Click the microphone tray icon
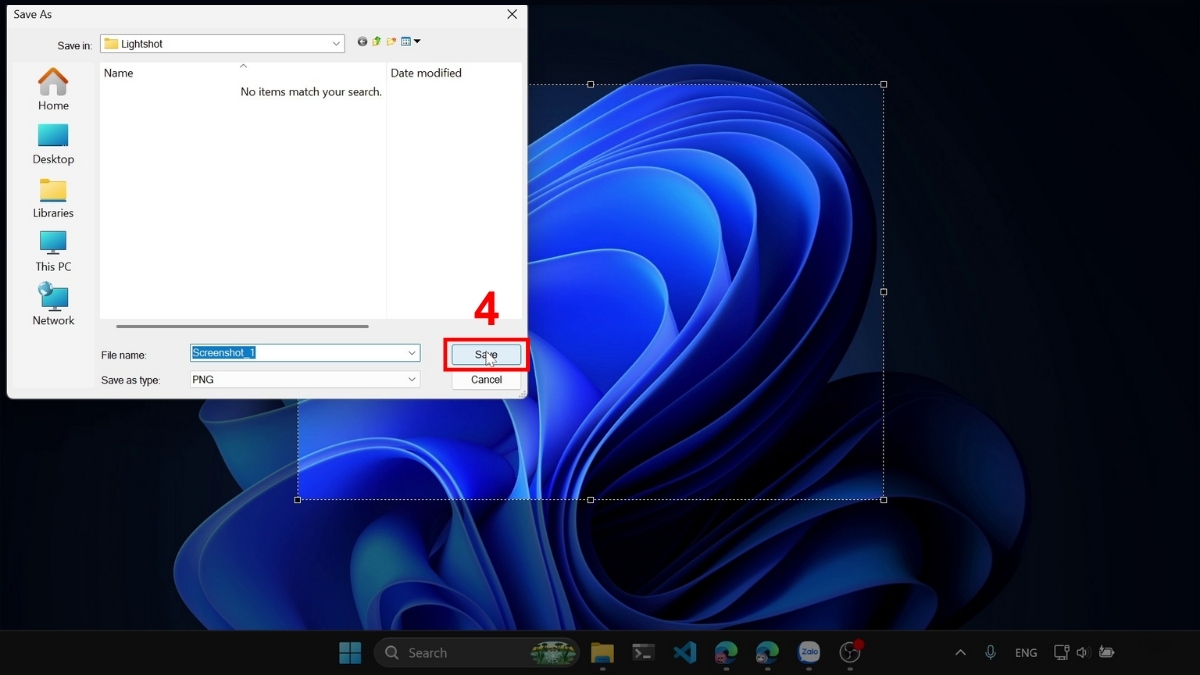Image resolution: width=1200 pixels, height=675 pixels. click(x=990, y=653)
